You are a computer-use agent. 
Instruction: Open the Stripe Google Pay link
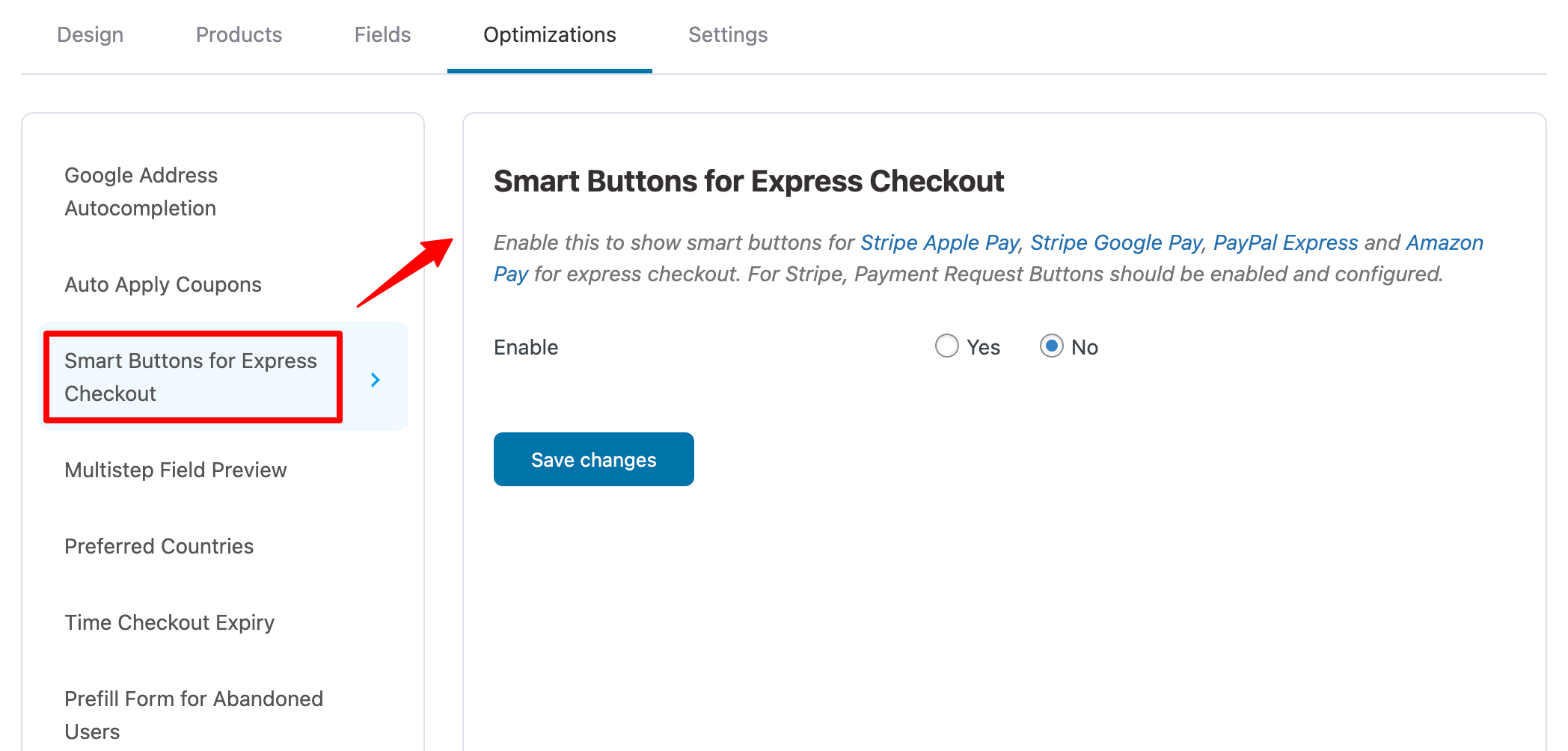pos(1115,242)
